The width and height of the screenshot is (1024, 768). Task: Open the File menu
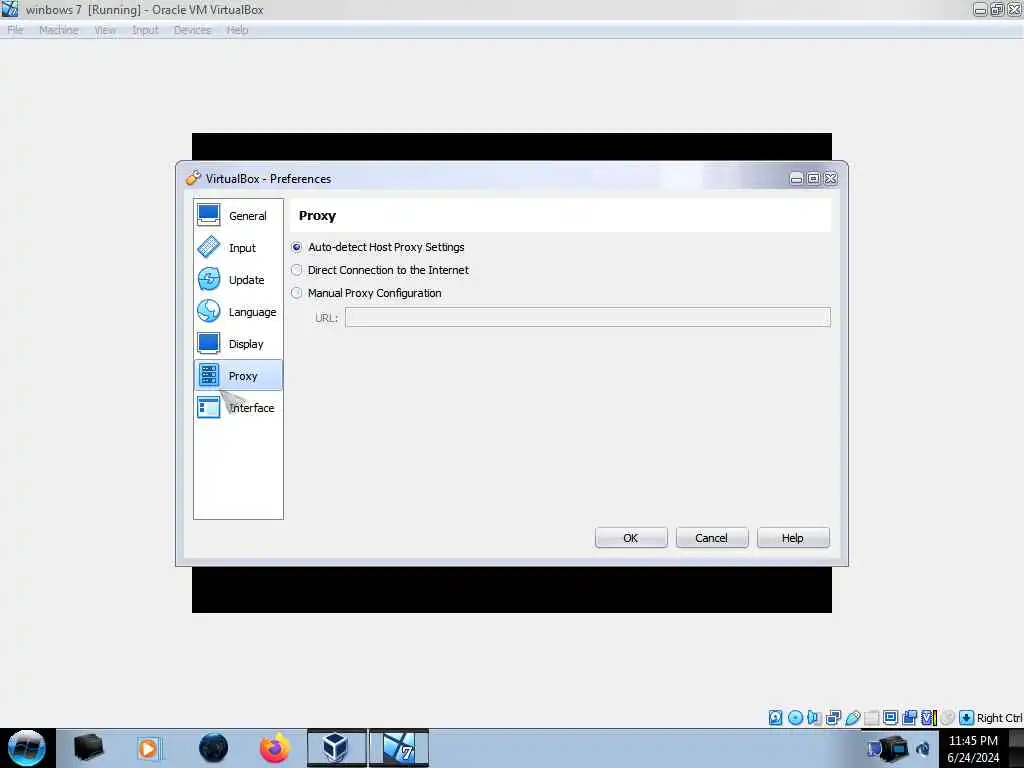point(15,30)
